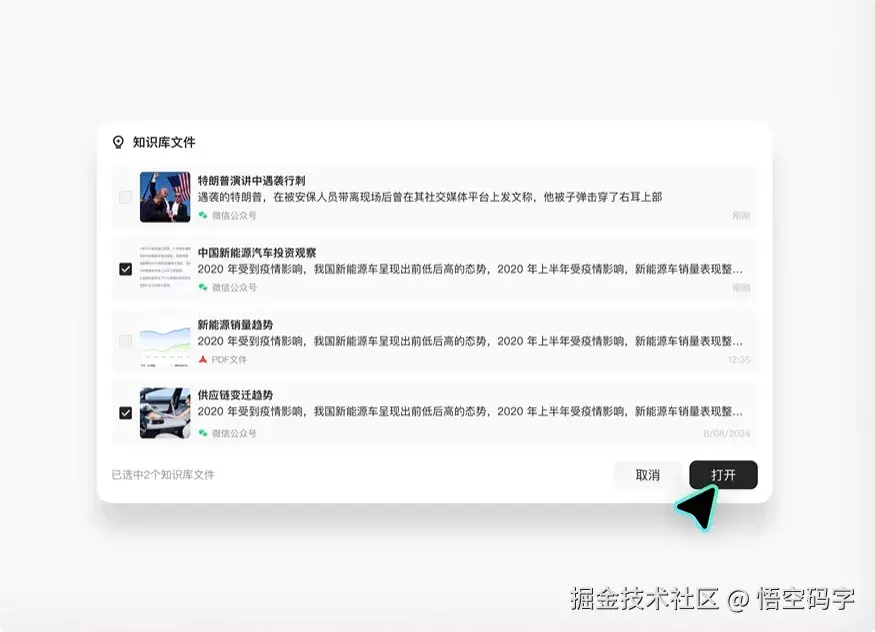Deselect the 供应链变迁趋势 checkbox
Viewport: 875px width, 632px height.
pos(126,412)
